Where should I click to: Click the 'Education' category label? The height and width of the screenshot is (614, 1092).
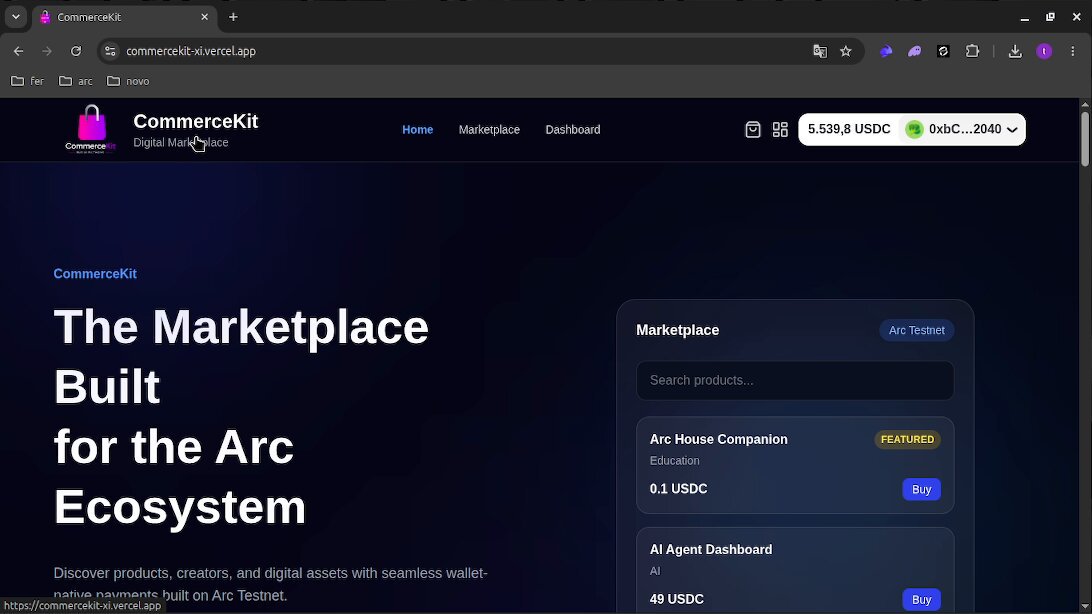click(674, 461)
